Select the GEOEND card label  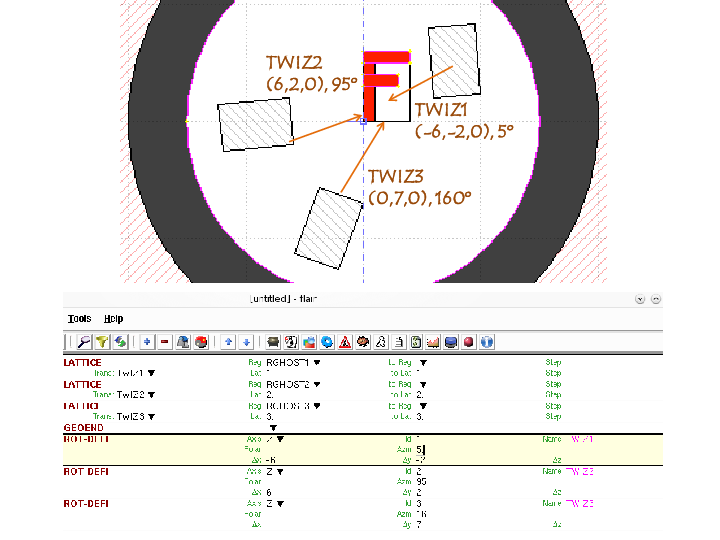(x=84, y=428)
